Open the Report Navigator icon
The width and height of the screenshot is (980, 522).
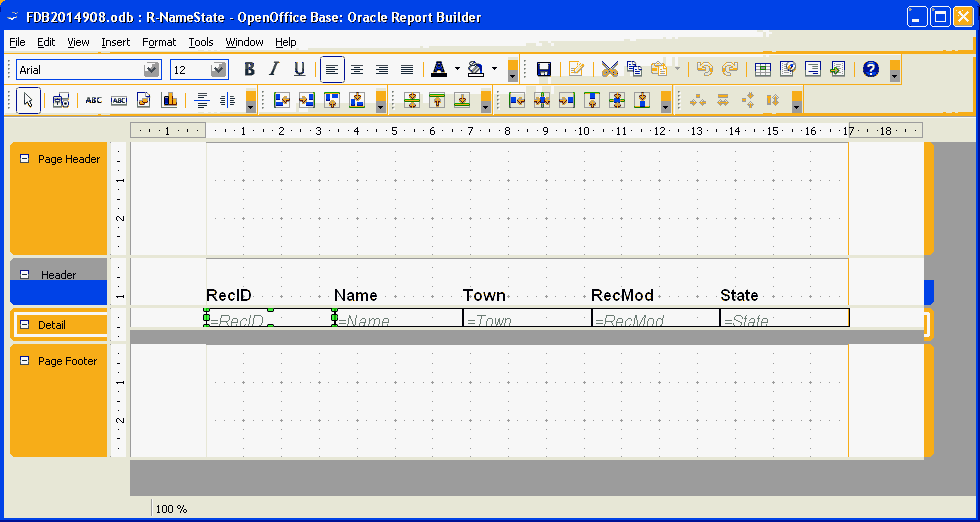coord(788,69)
